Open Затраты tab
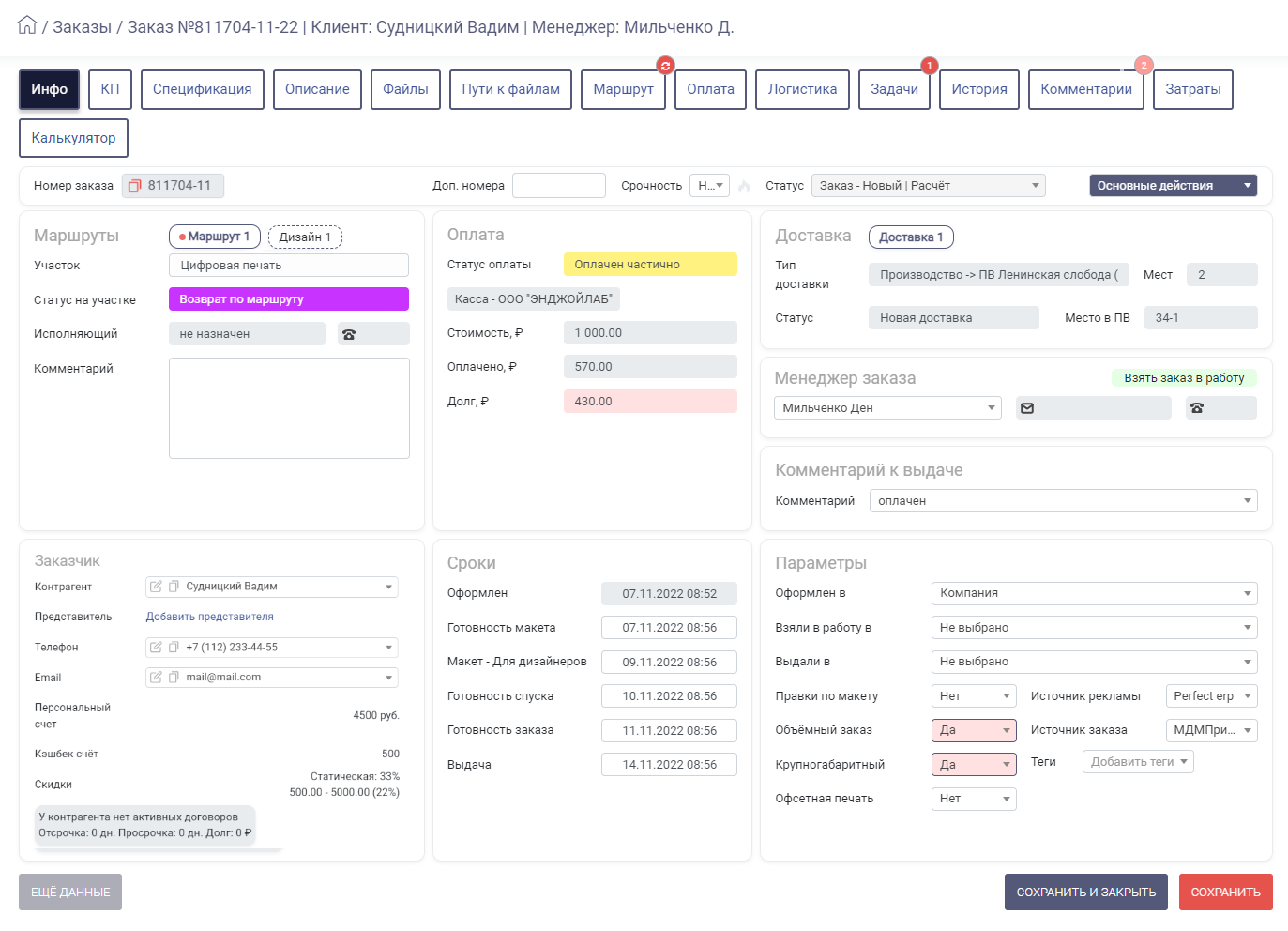 click(1193, 89)
